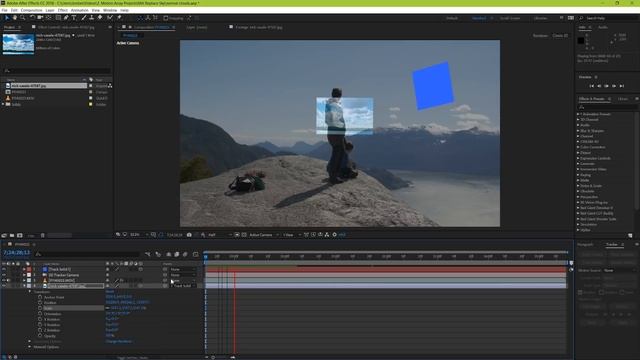Select the Puppet Pin tool
The image size is (640, 360).
119,18
